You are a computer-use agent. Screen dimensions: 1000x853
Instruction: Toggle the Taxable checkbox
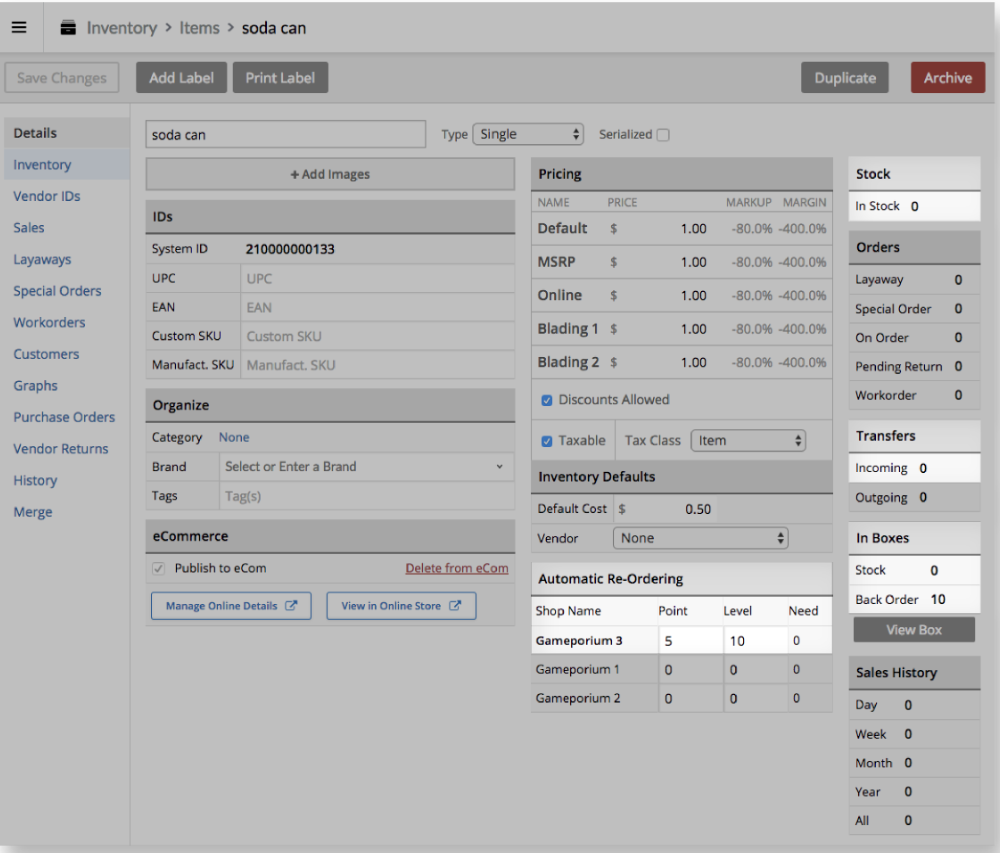tap(547, 441)
